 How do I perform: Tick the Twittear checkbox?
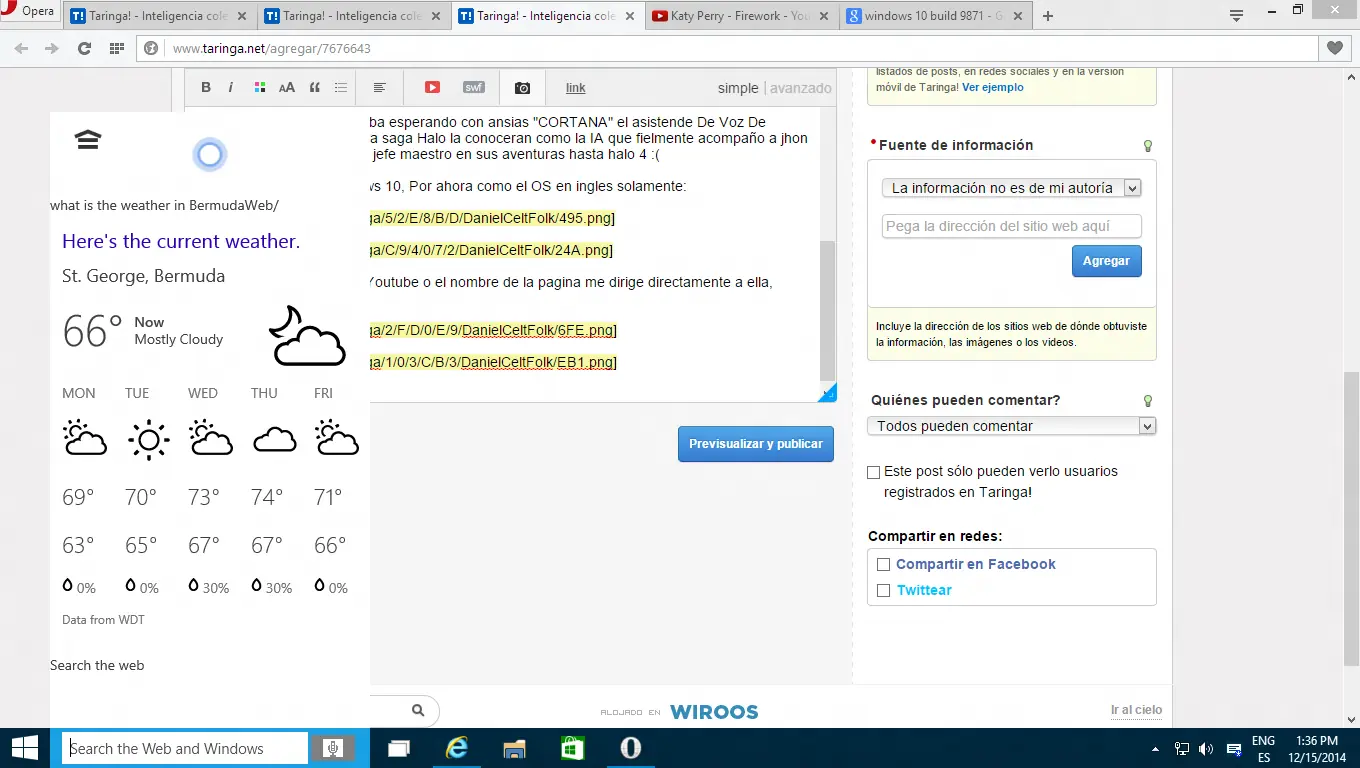(x=883, y=591)
